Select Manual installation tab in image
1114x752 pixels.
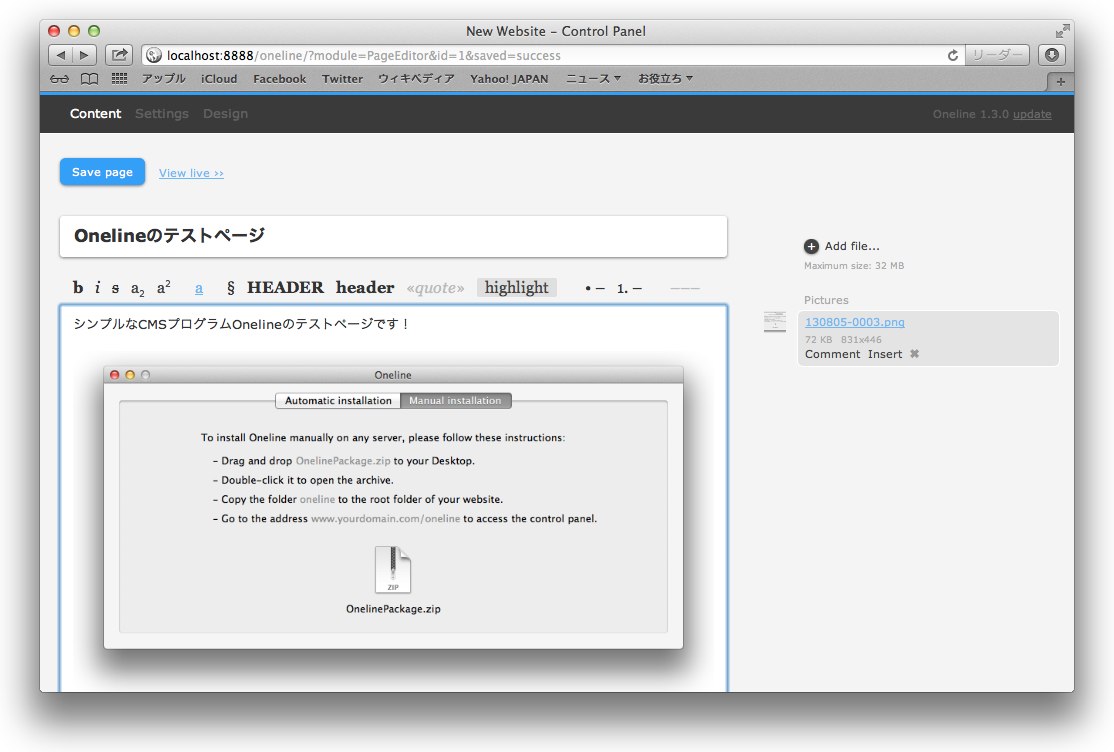455,400
